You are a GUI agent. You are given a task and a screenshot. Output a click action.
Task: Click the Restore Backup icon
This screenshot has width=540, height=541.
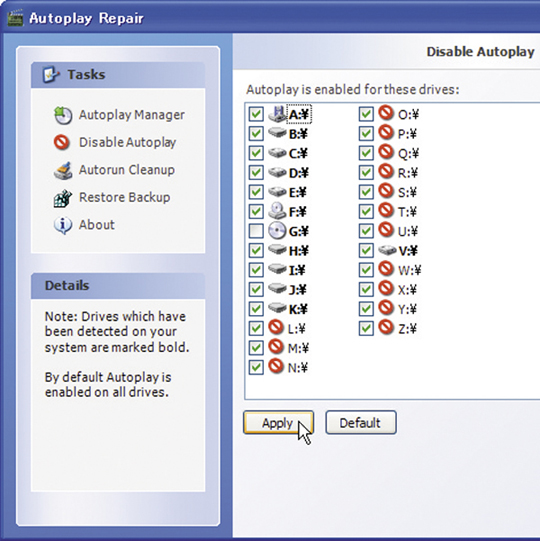[x=63, y=198]
